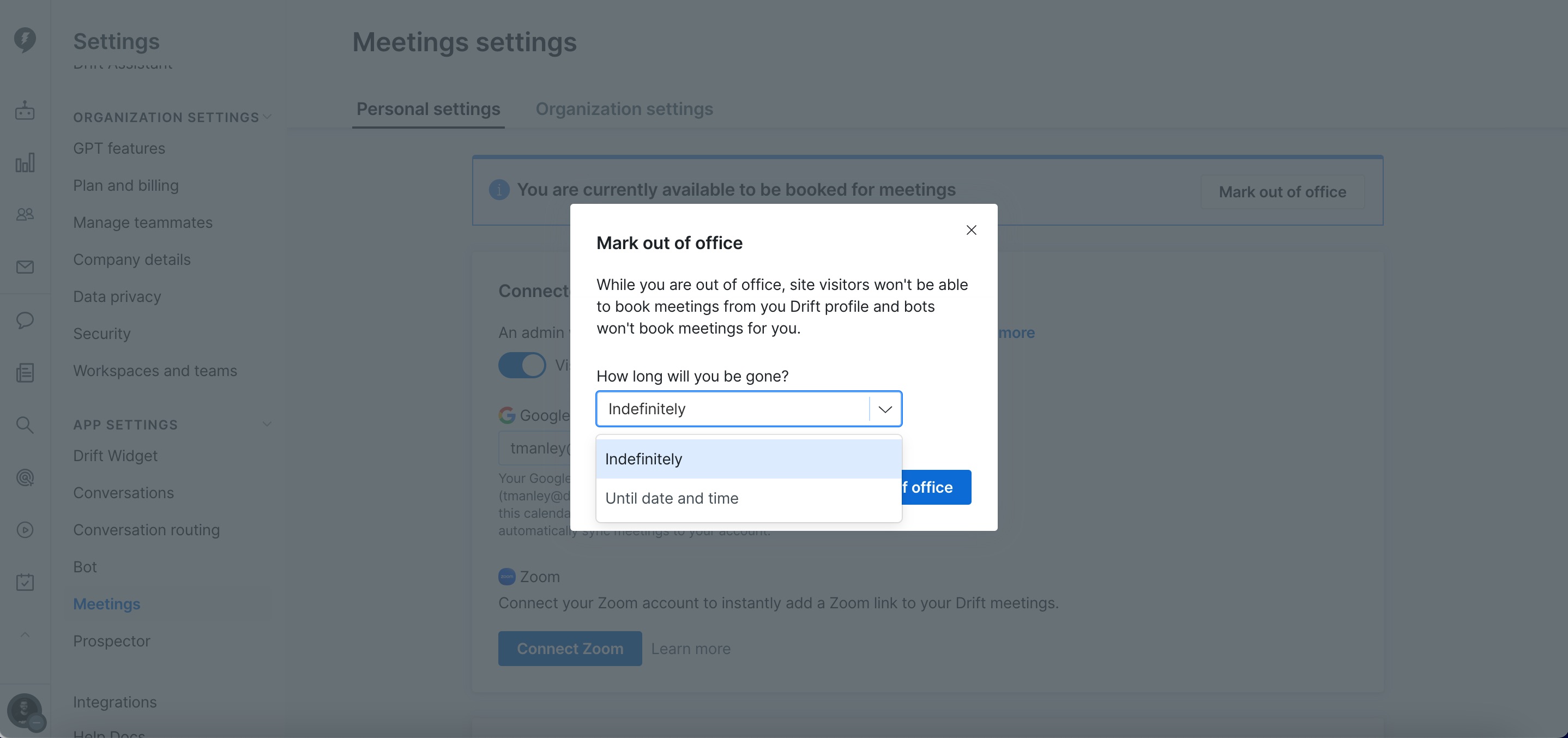Open the magnifying glass search icon
Image resolution: width=1568 pixels, height=738 pixels.
[25, 425]
